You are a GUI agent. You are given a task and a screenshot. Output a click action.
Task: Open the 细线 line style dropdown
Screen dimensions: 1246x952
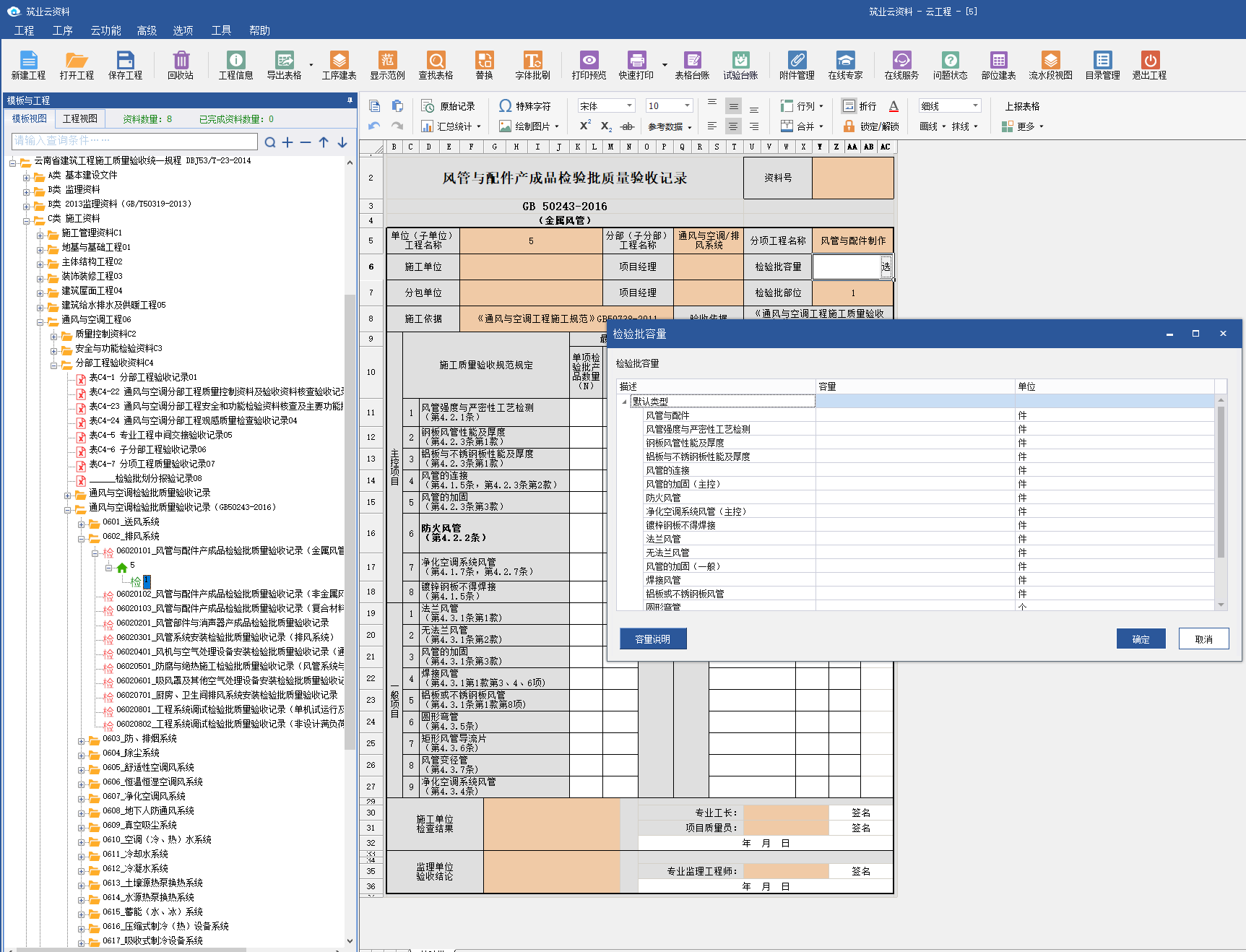975,105
